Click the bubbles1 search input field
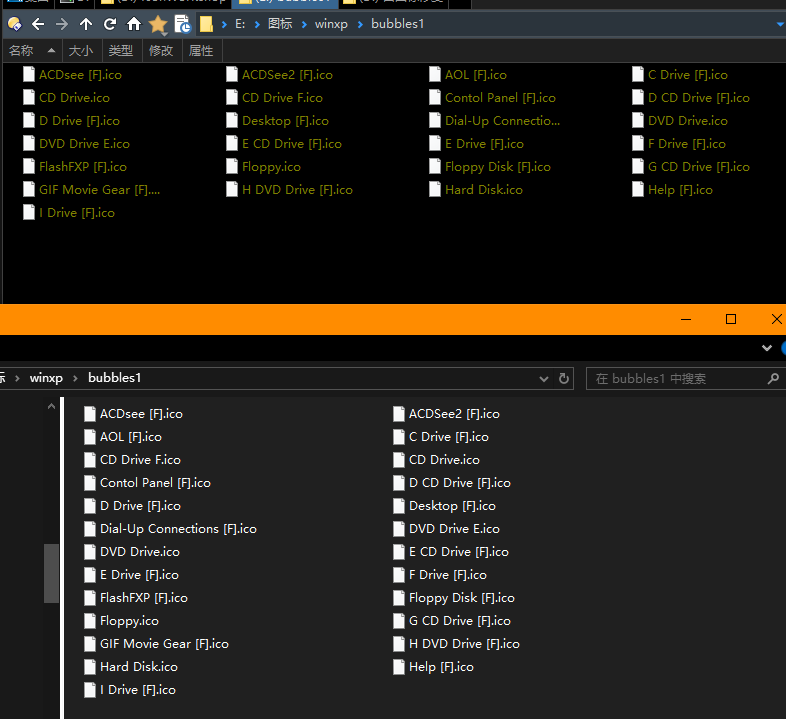Image resolution: width=786 pixels, height=719 pixels. coord(675,379)
